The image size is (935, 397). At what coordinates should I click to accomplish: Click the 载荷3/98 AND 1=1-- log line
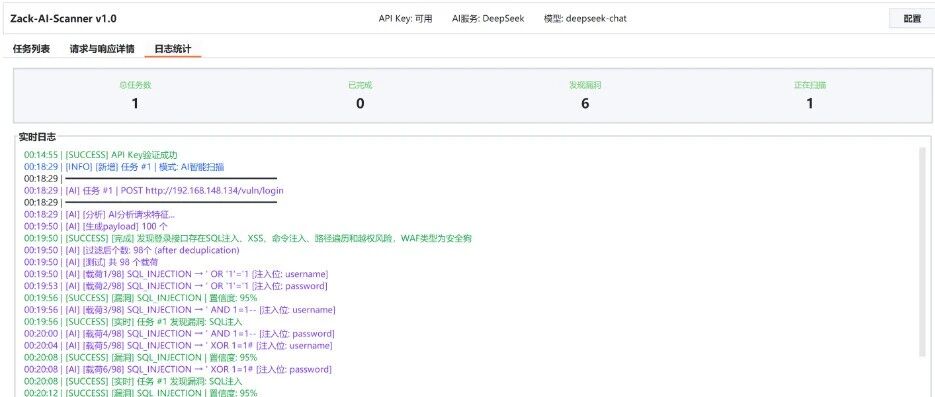tap(179, 310)
